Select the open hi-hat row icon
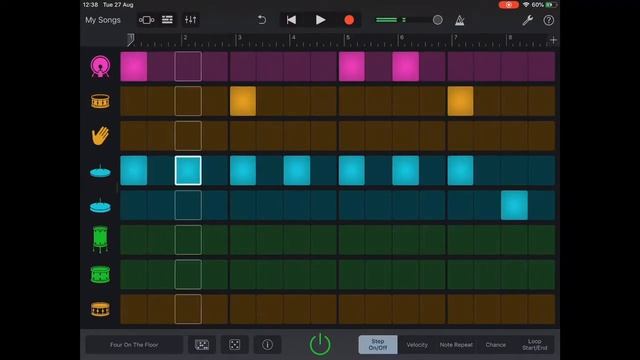Viewport: 640px width, 360px height. pos(100,205)
